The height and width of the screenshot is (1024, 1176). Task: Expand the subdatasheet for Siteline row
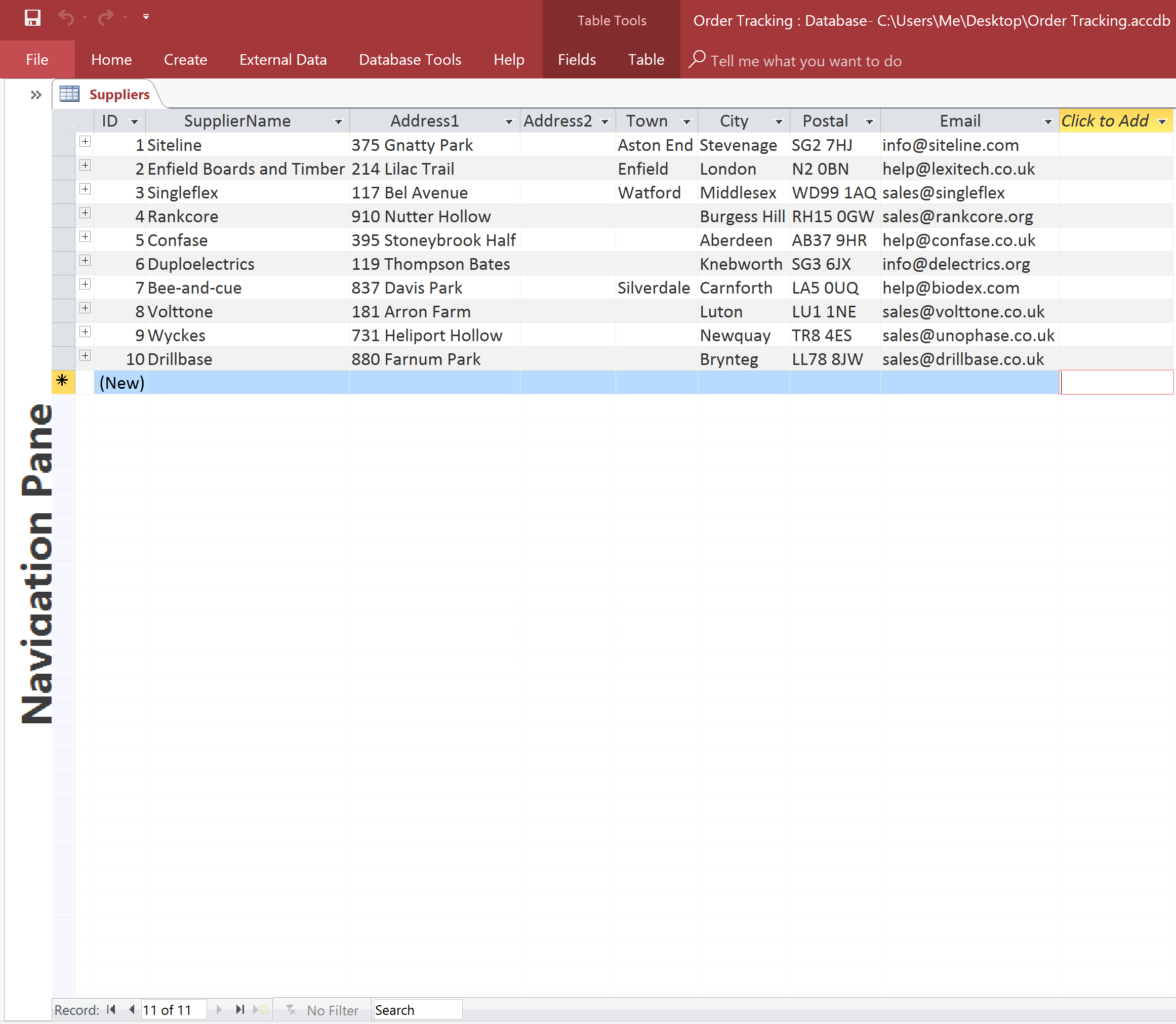85,141
